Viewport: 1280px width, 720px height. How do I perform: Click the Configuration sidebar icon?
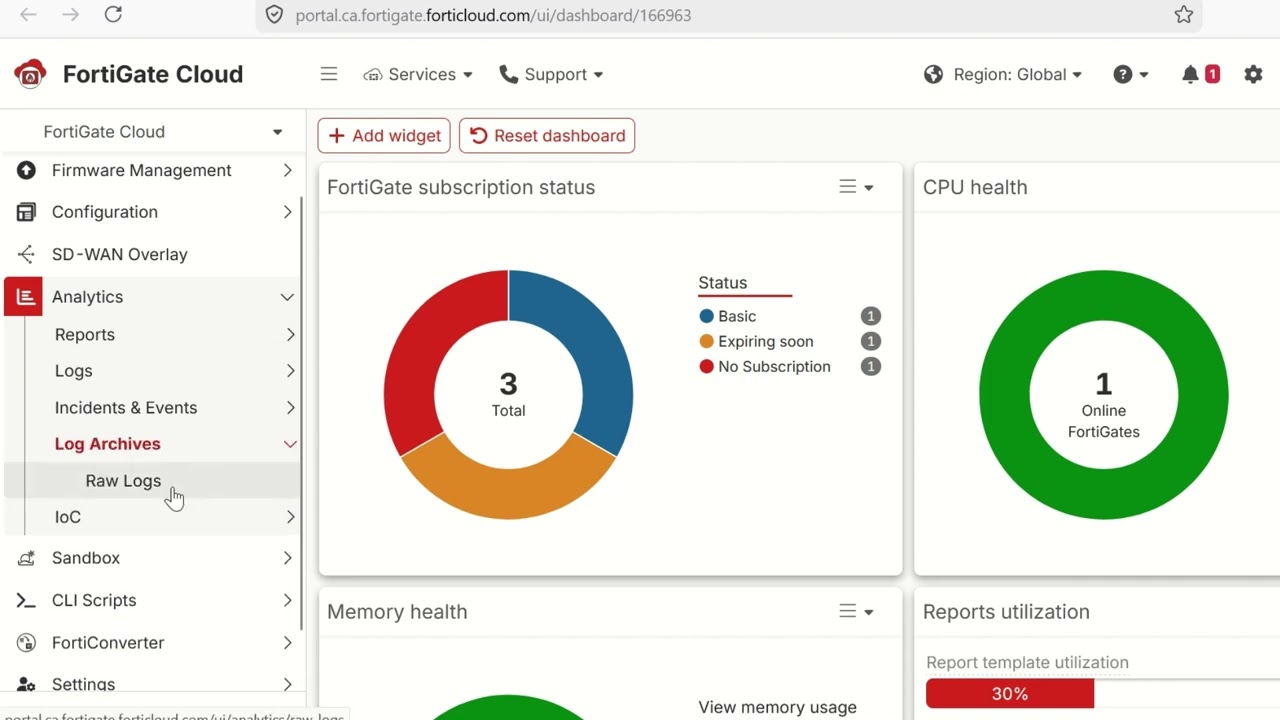pyautogui.click(x=26, y=212)
